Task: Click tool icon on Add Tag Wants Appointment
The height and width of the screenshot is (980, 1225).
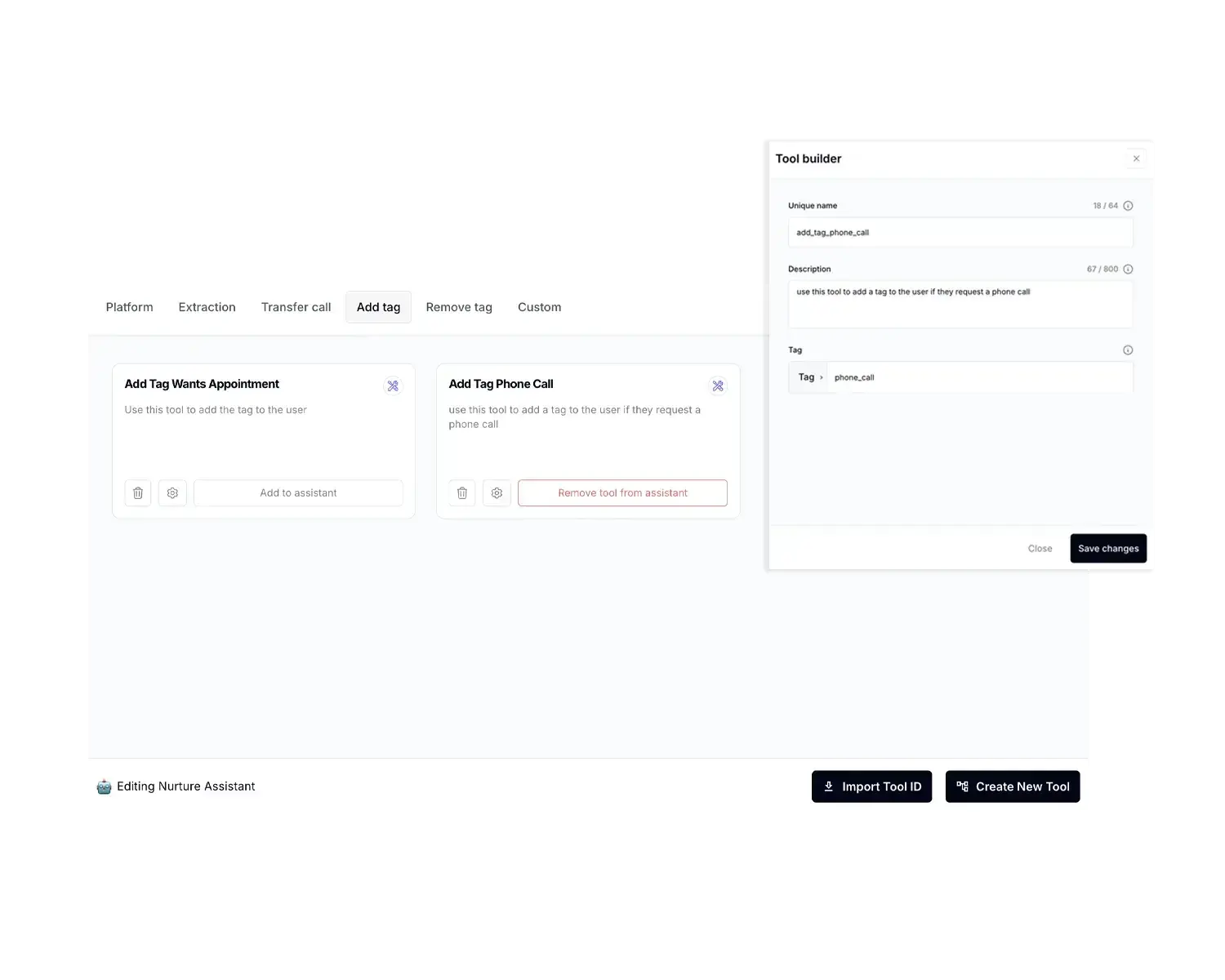Action: 393,385
